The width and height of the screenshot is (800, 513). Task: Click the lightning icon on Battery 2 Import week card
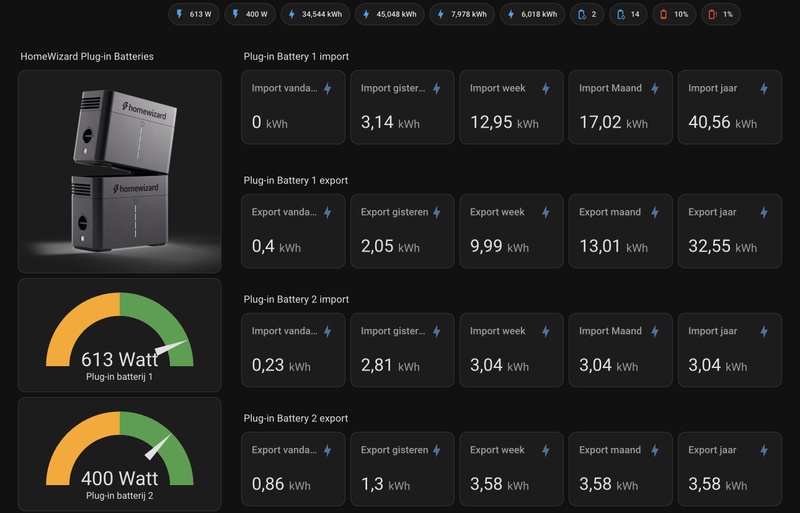546,332
